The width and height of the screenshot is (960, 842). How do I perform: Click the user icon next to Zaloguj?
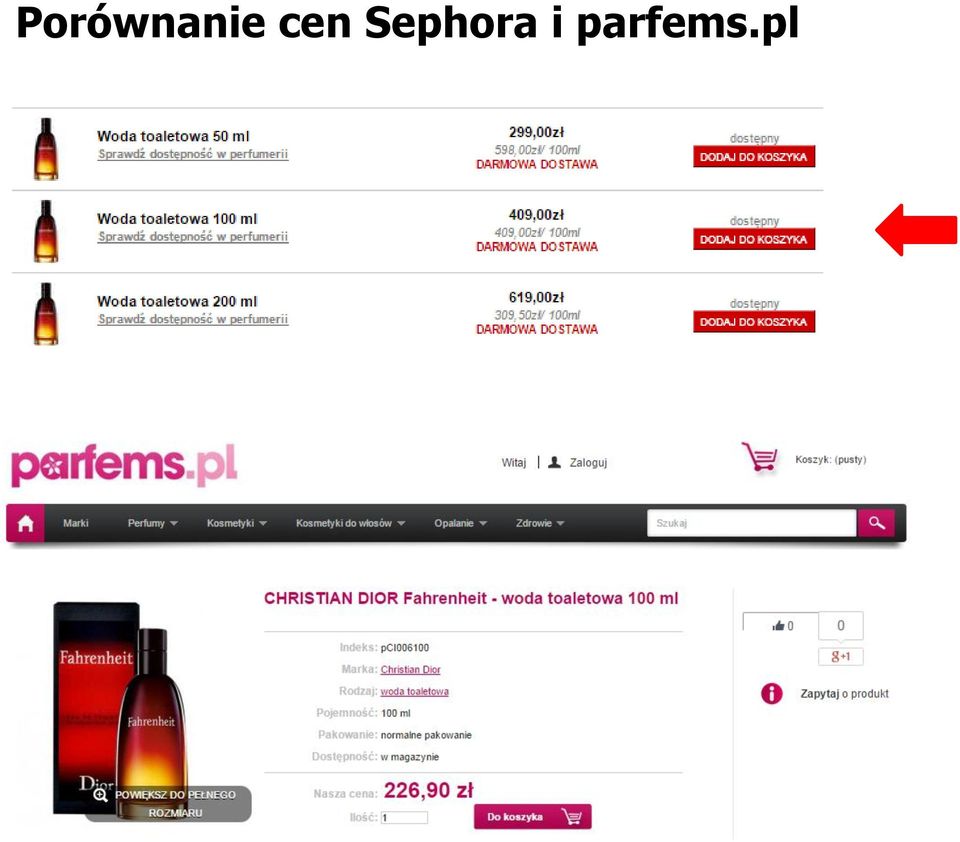554,462
